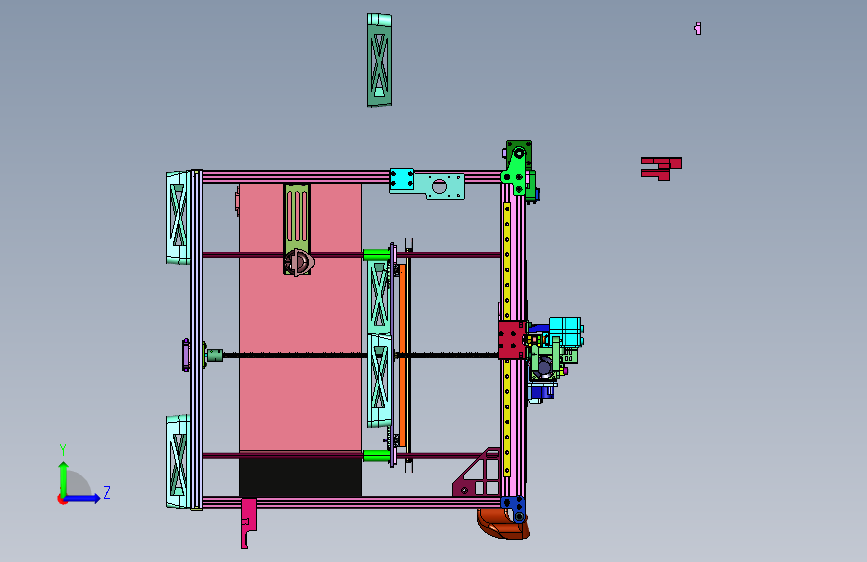The height and width of the screenshot is (562, 867).
Task: Select the bright green bracket on upper-right frame corner
Action: pyautogui.click(x=516, y=173)
